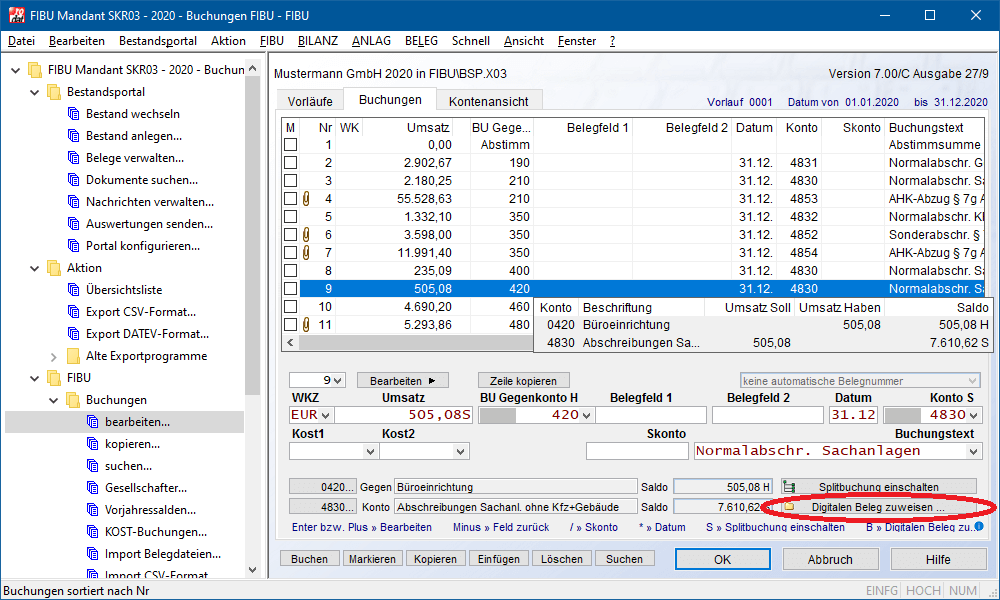The height and width of the screenshot is (600, 1000).
Task: Tick the mark checkbox for booking row 8
Action: tap(290, 271)
